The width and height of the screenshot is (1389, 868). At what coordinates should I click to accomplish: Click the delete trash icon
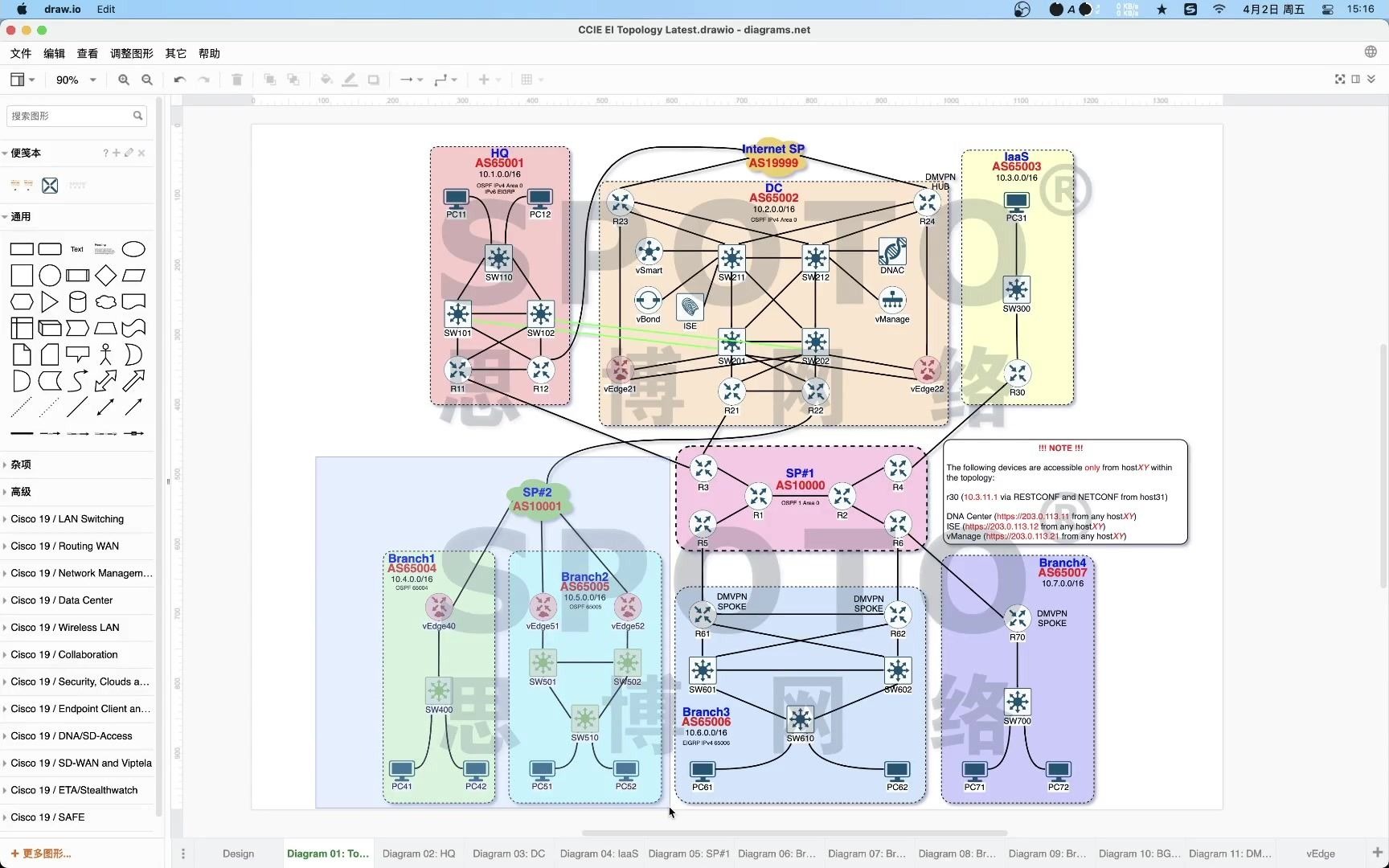pos(237,80)
